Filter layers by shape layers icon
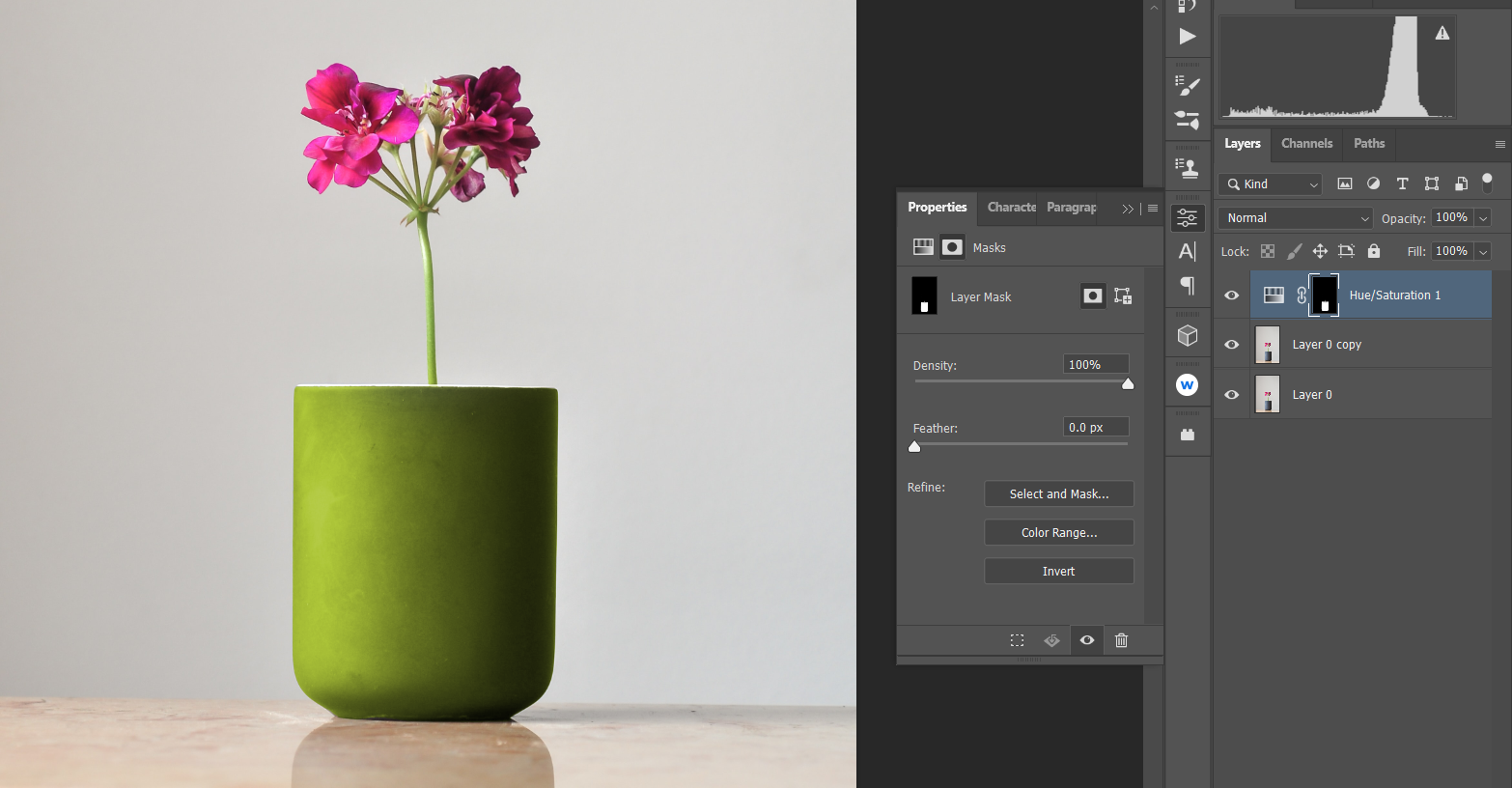The height and width of the screenshot is (788, 1512). (x=1432, y=183)
